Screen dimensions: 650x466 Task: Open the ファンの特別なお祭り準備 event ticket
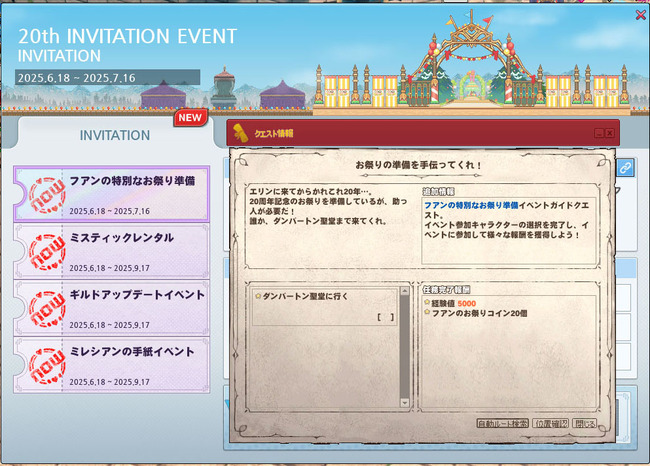pos(112,194)
